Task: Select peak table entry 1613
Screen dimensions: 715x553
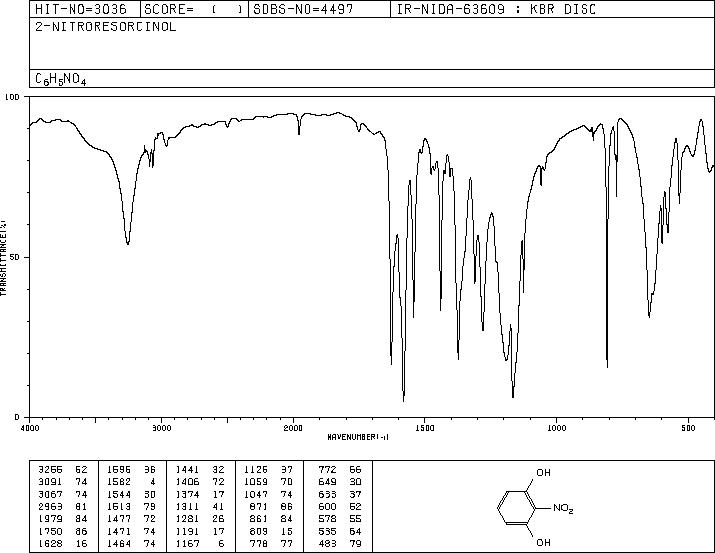Action: point(119,506)
